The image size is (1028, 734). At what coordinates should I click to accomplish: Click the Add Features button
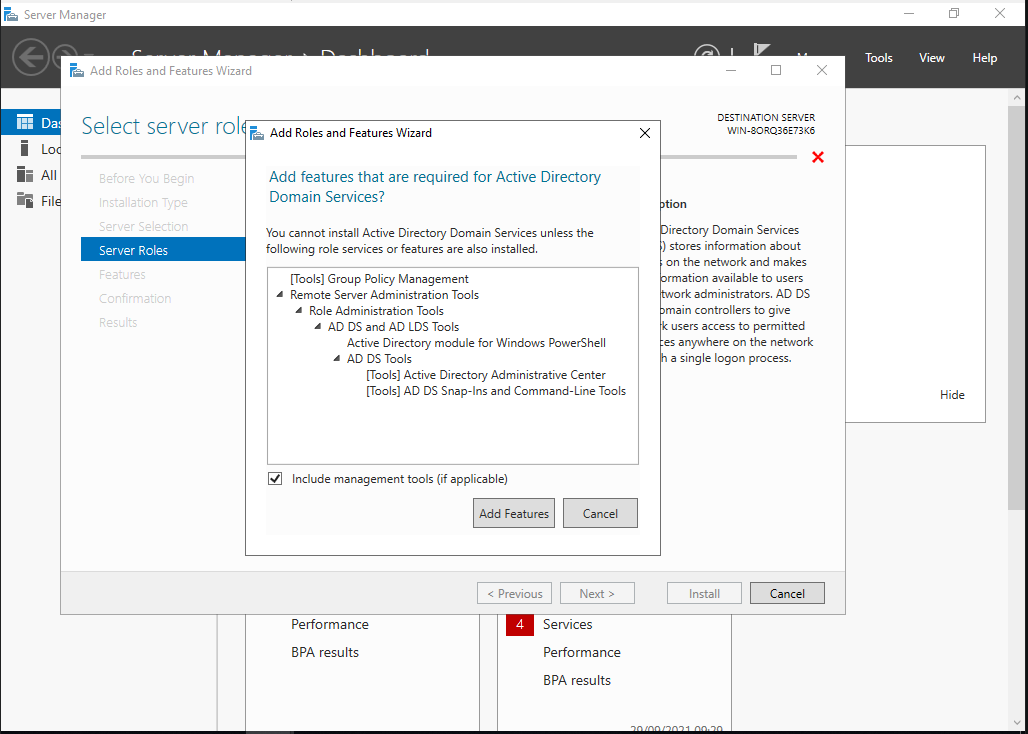pos(513,513)
